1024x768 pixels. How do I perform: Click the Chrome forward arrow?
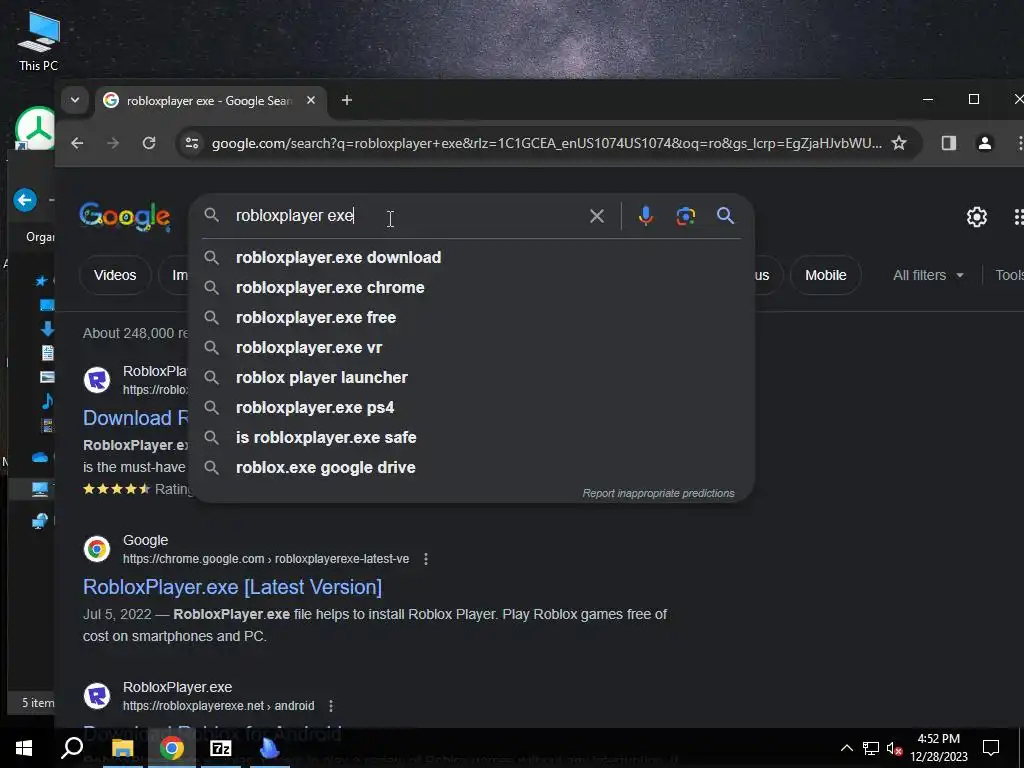113,143
